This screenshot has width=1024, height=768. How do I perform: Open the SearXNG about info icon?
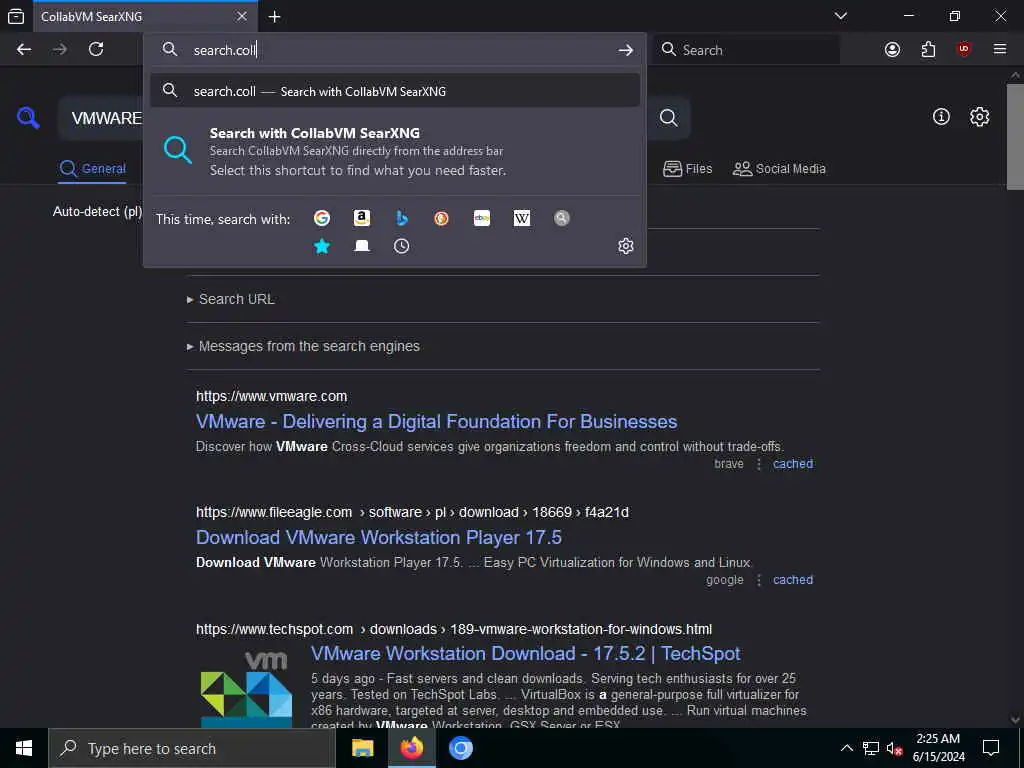pyautogui.click(x=941, y=117)
